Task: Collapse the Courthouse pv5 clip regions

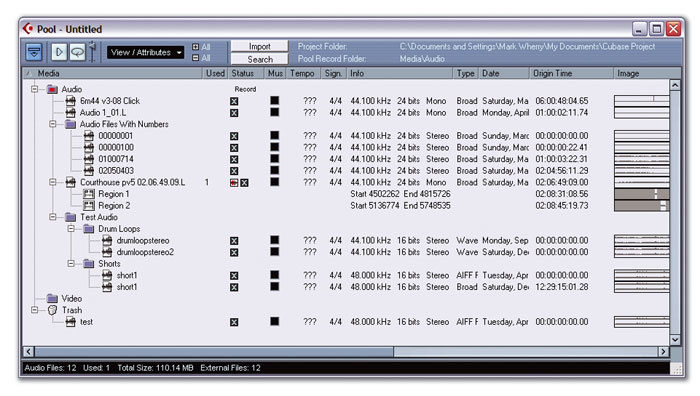Action: coord(53,182)
